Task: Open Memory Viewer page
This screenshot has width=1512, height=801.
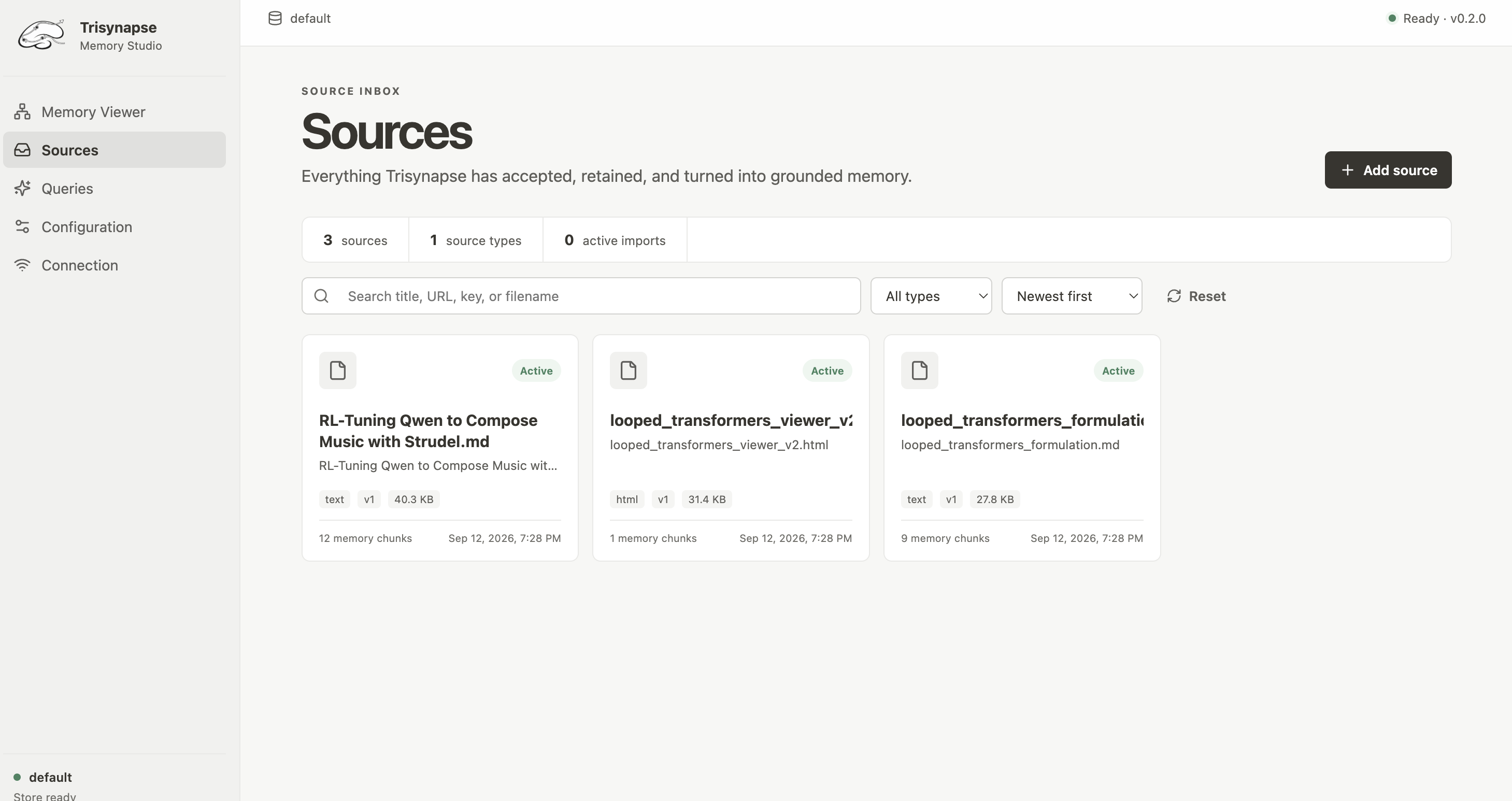Action: pyautogui.click(x=115, y=111)
